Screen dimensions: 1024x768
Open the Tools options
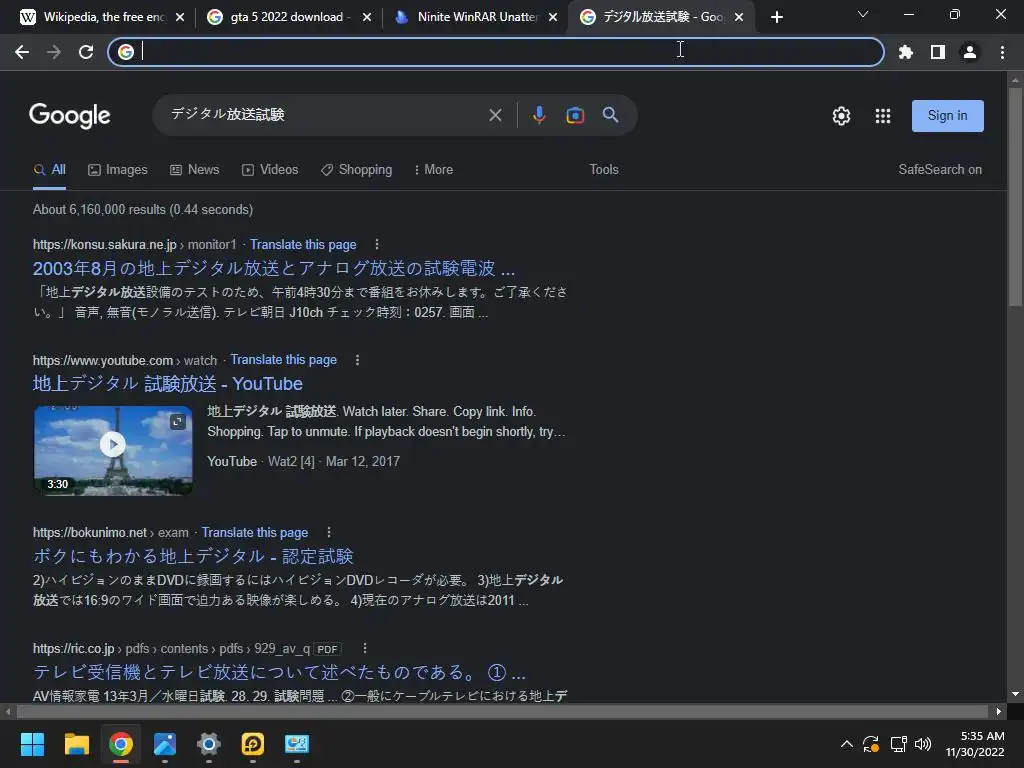point(603,170)
